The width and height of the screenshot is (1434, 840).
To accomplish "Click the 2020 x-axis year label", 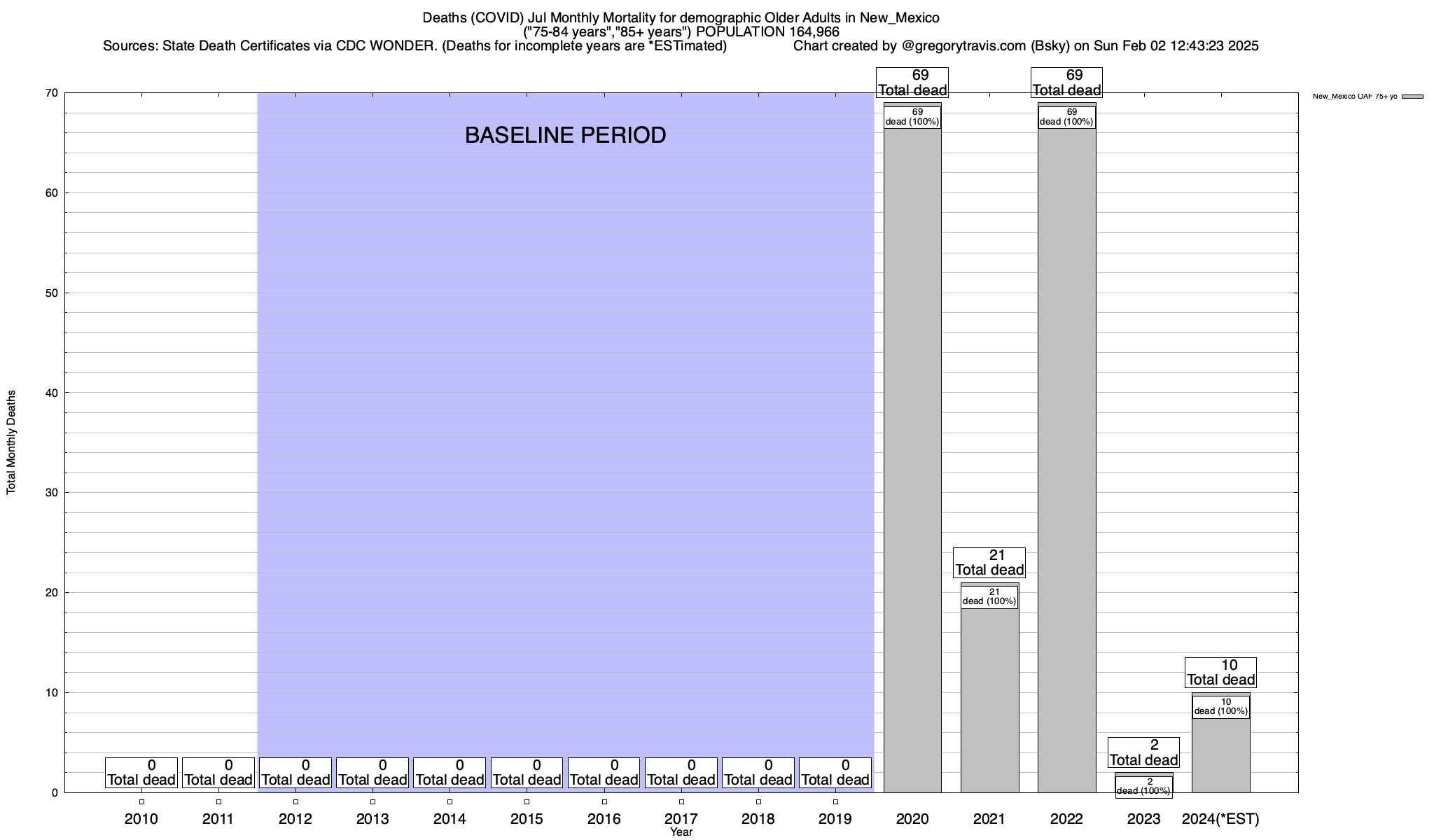I will 912,819.
